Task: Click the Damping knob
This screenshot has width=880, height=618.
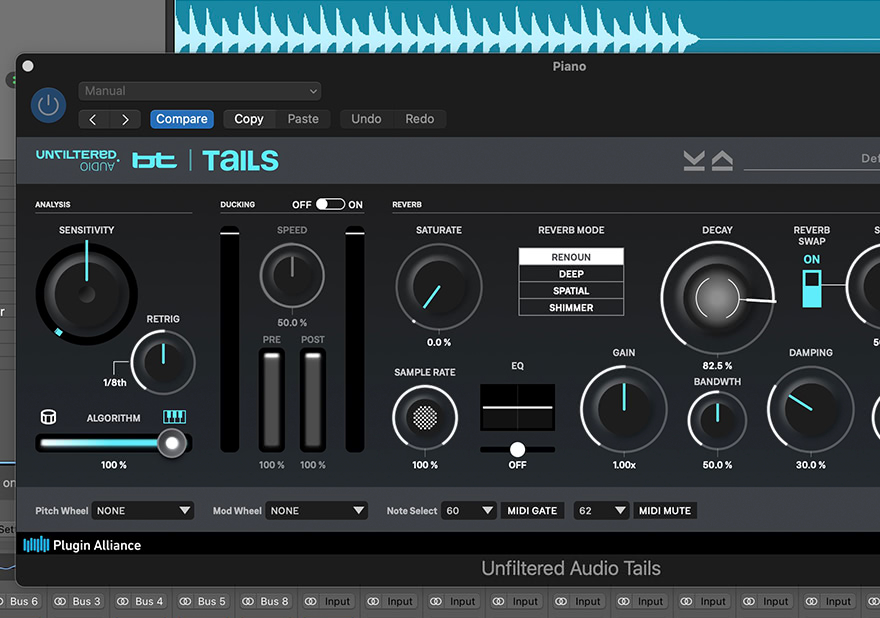Action: [x=810, y=409]
